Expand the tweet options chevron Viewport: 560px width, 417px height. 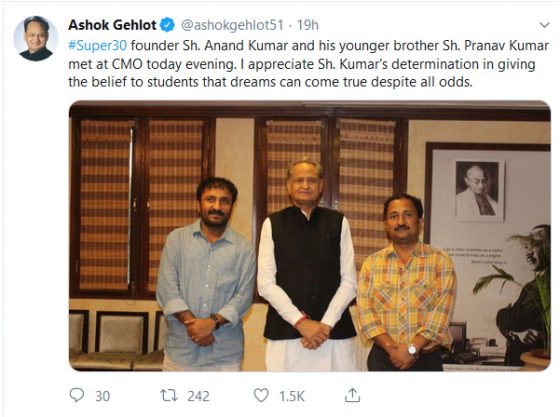point(544,25)
